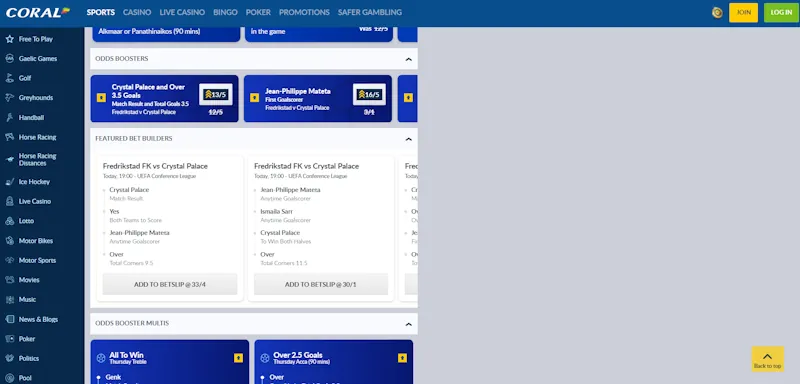Open the Golf sidebar icon
The image size is (800, 384).
click(9, 78)
